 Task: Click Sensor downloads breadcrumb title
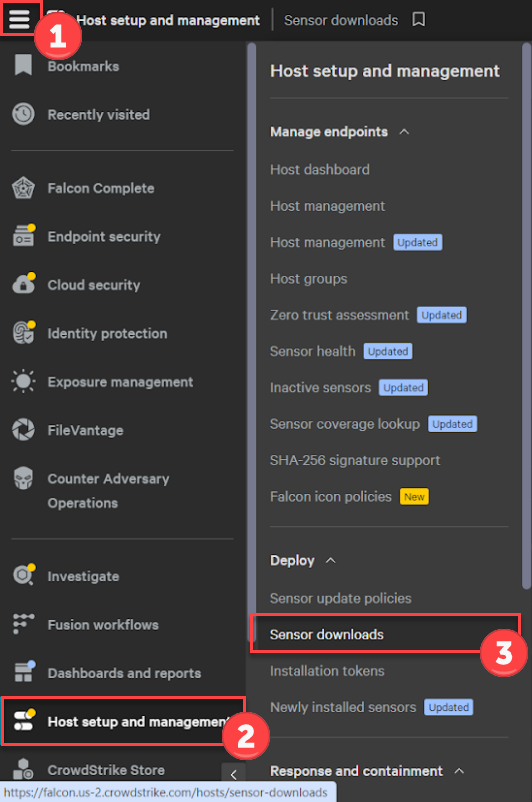click(341, 20)
